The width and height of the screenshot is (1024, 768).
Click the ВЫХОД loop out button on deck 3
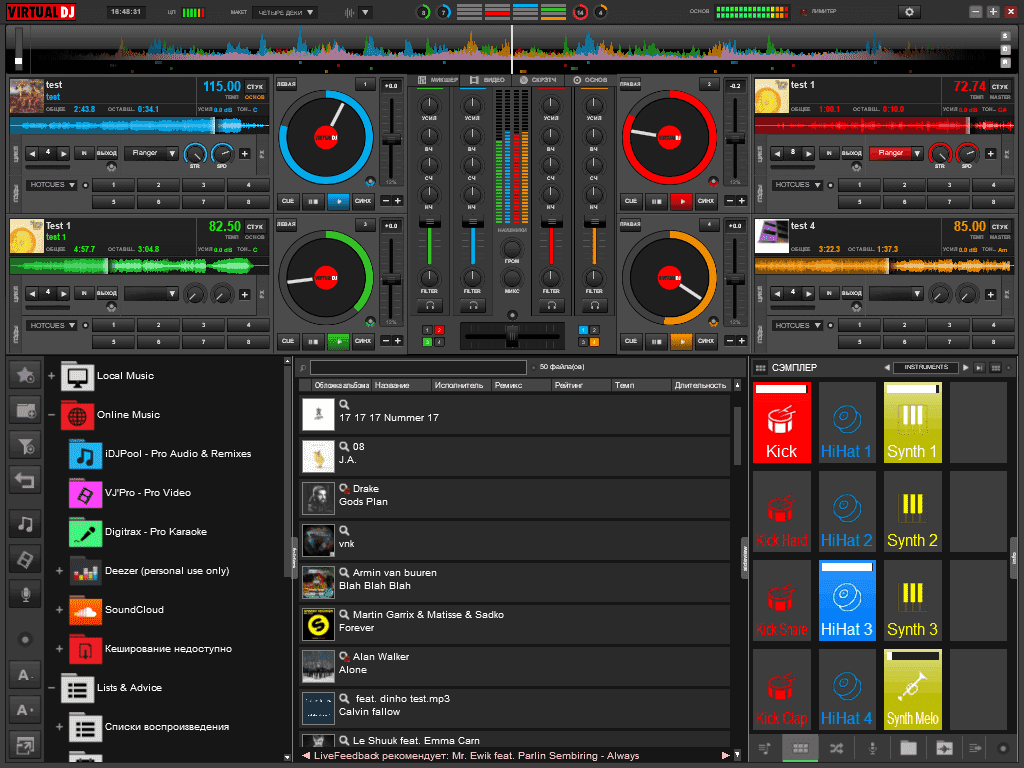[x=107, y=293]
